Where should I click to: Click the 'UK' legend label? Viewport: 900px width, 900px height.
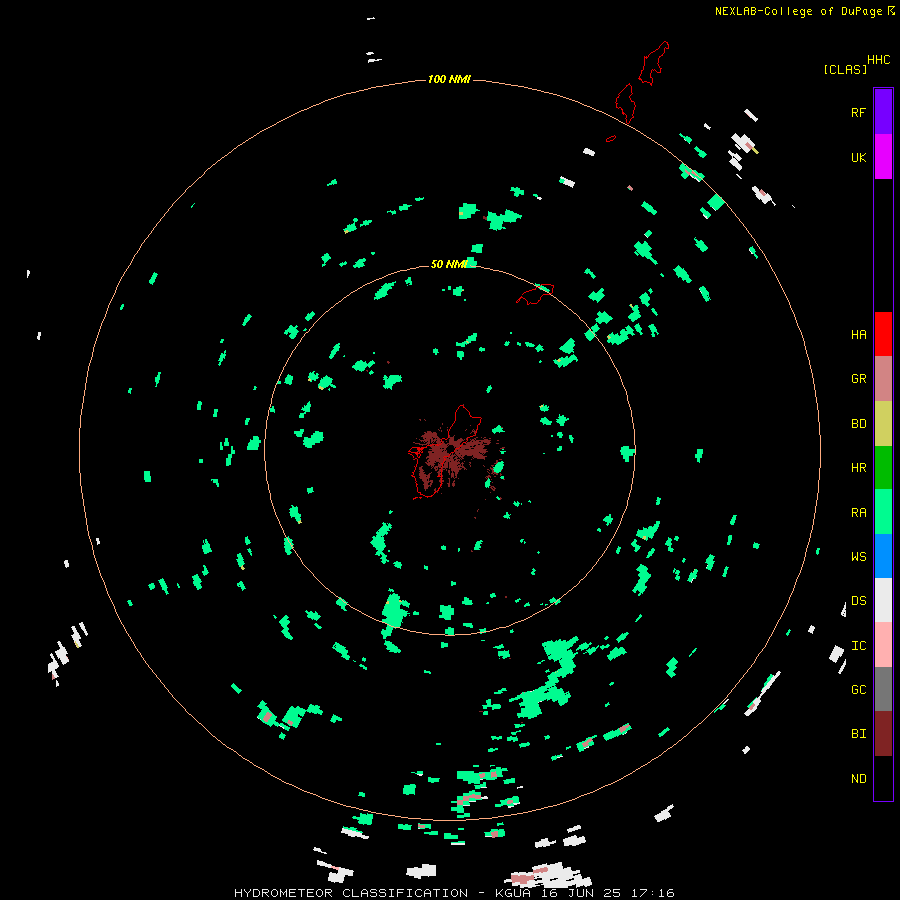tap(858, 157)
